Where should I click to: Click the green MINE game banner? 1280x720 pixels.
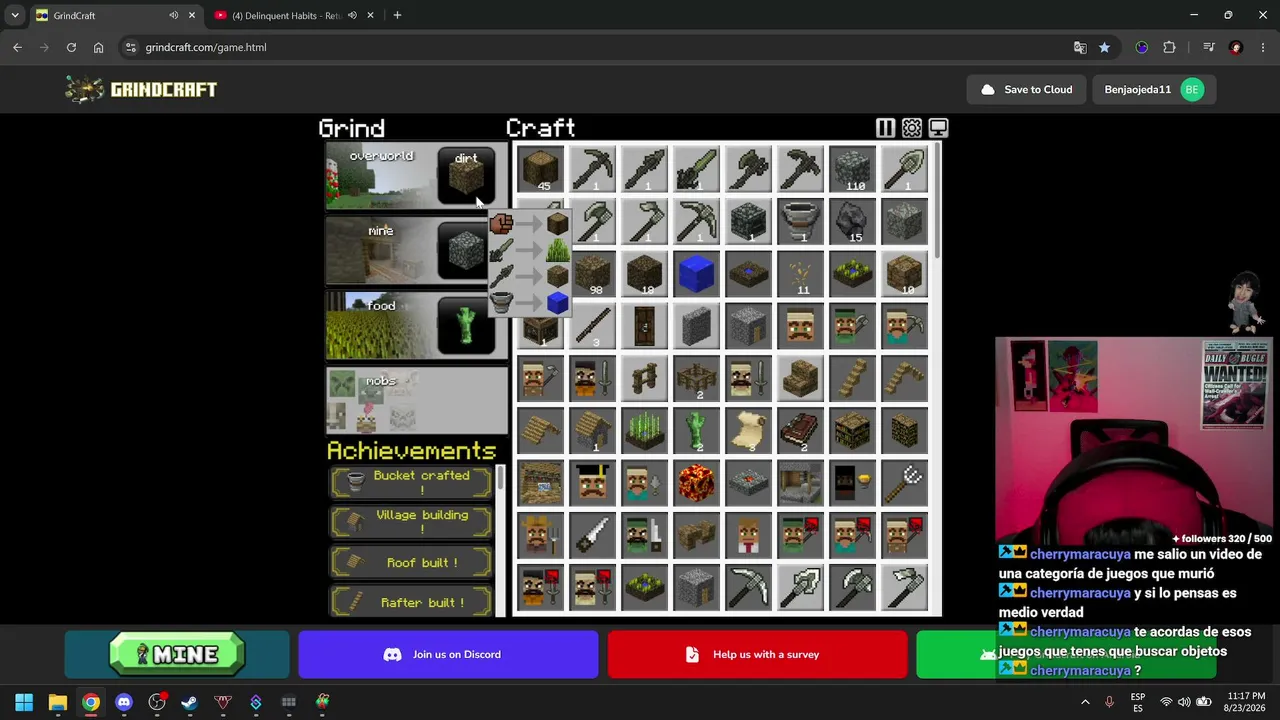pyautogui.click(x=177, y=654)
